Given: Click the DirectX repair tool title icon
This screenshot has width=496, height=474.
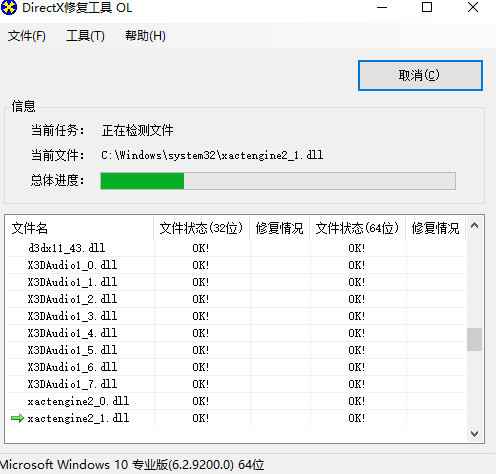Looking at the screenshot, I should click(x=9, y=8).
